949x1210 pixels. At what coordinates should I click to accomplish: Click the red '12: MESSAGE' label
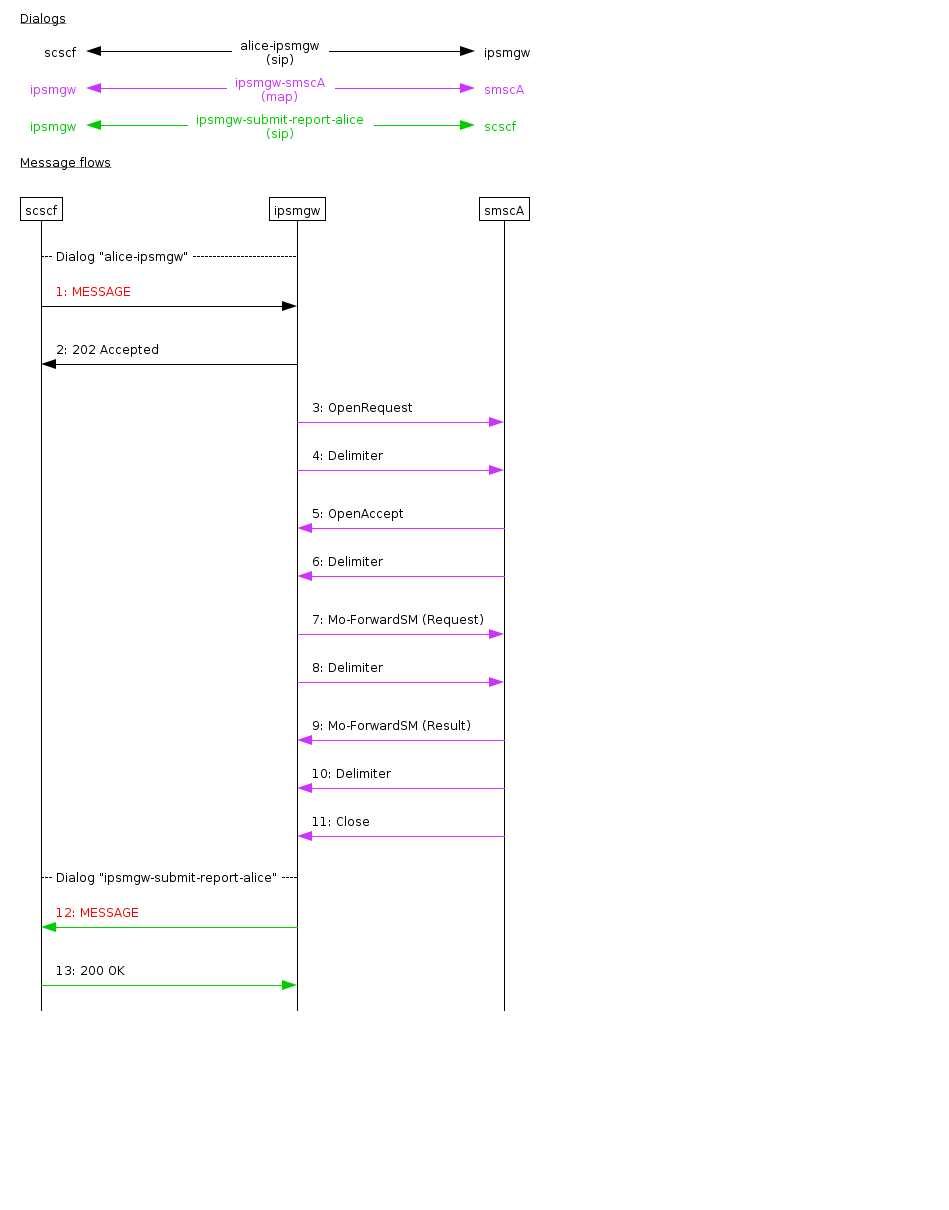point(97,913)
